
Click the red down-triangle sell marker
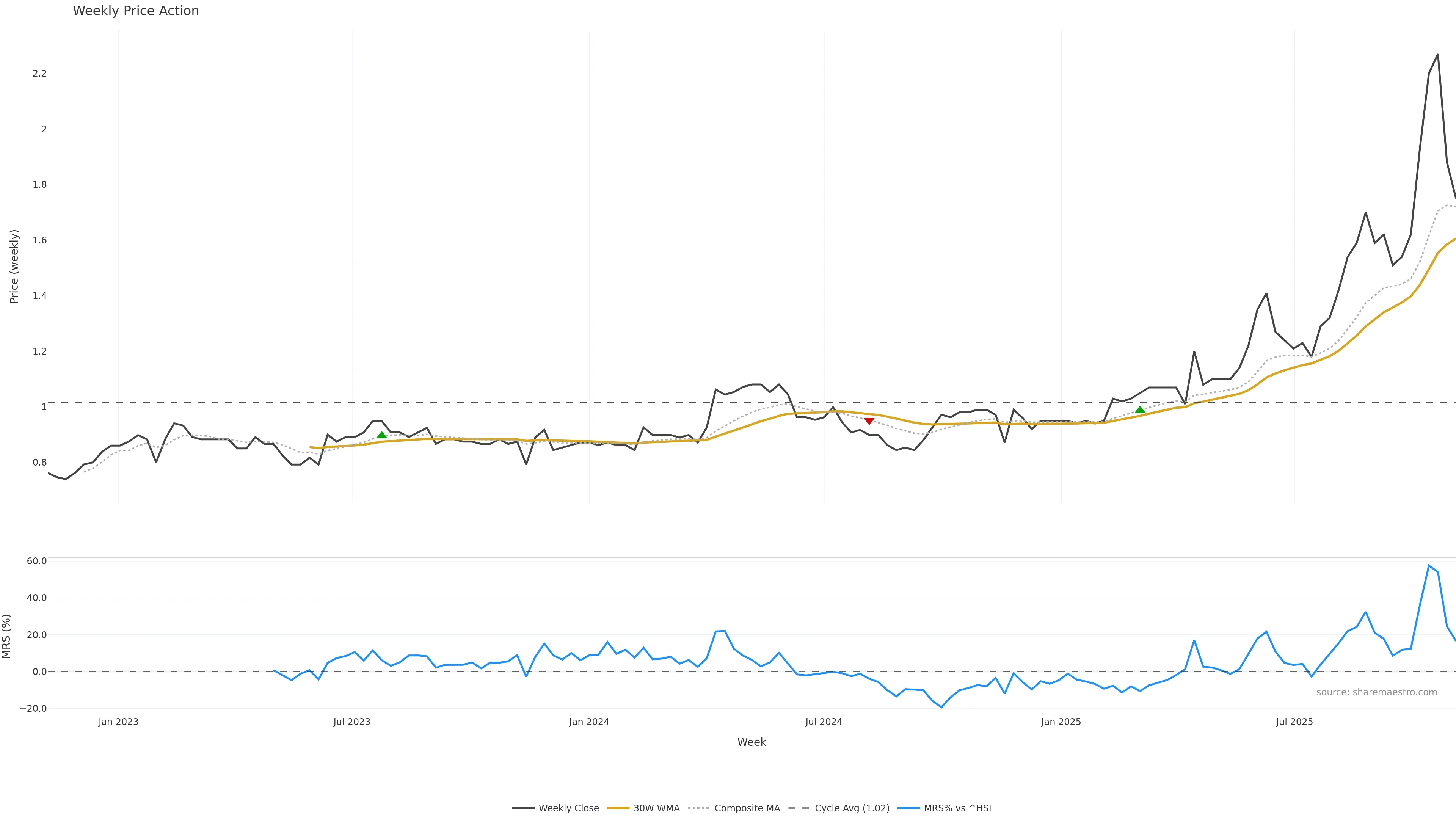point(869,421)
